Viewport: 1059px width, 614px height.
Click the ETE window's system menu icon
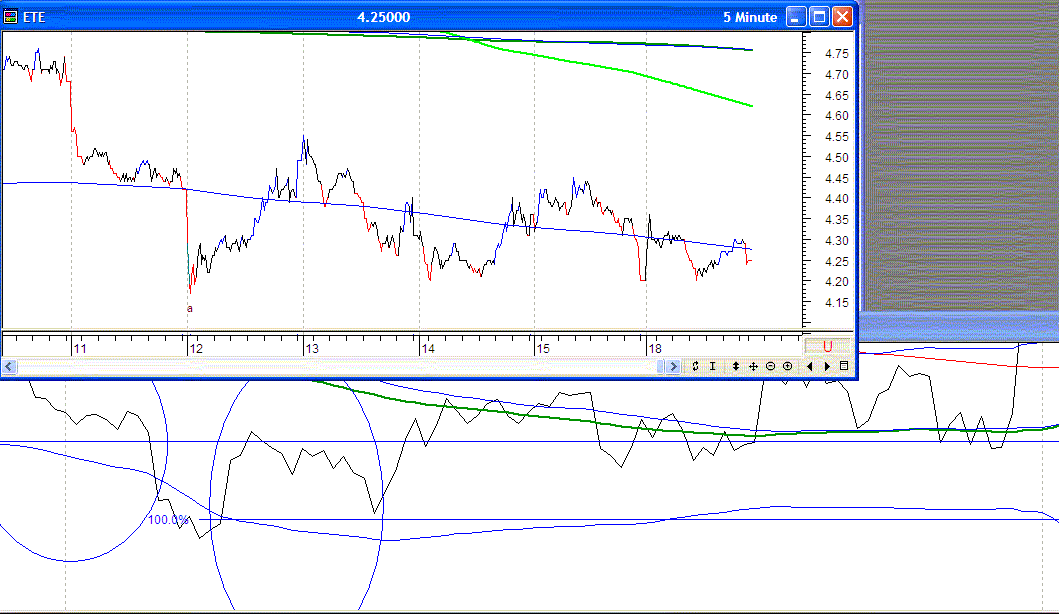(10, 17)
